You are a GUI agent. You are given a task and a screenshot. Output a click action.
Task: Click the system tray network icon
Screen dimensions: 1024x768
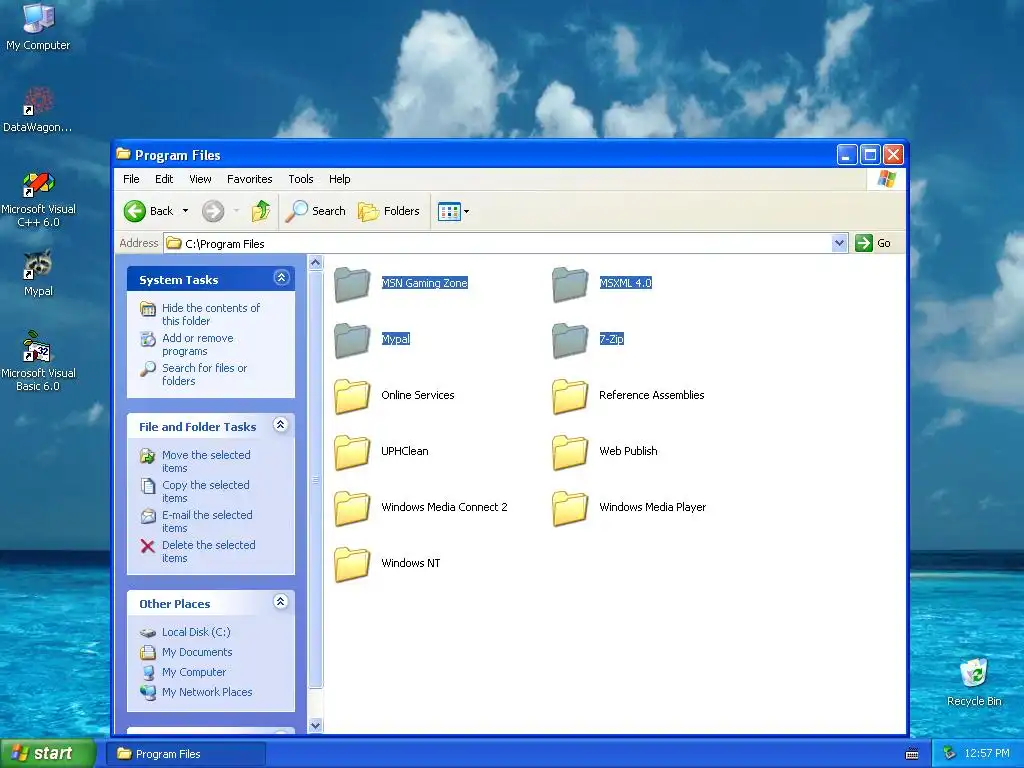(950, 754)
